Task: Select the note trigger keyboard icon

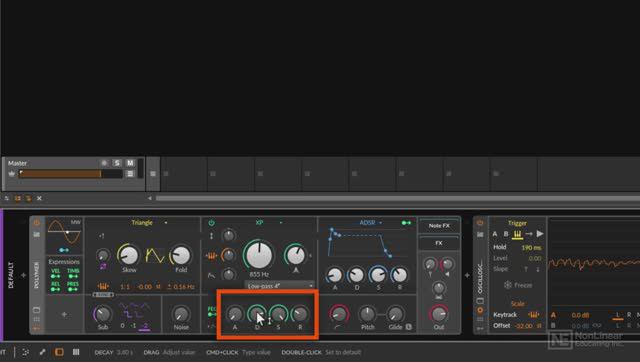Action: [x=517, y=234]
